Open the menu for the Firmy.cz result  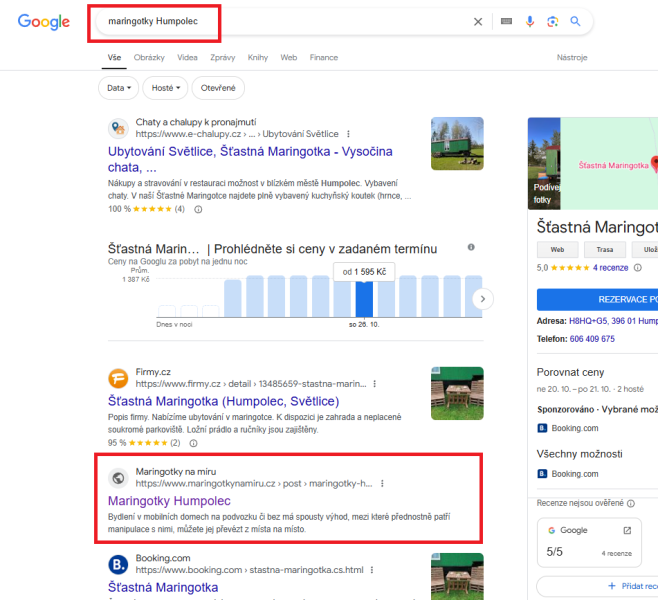point(374,383)
